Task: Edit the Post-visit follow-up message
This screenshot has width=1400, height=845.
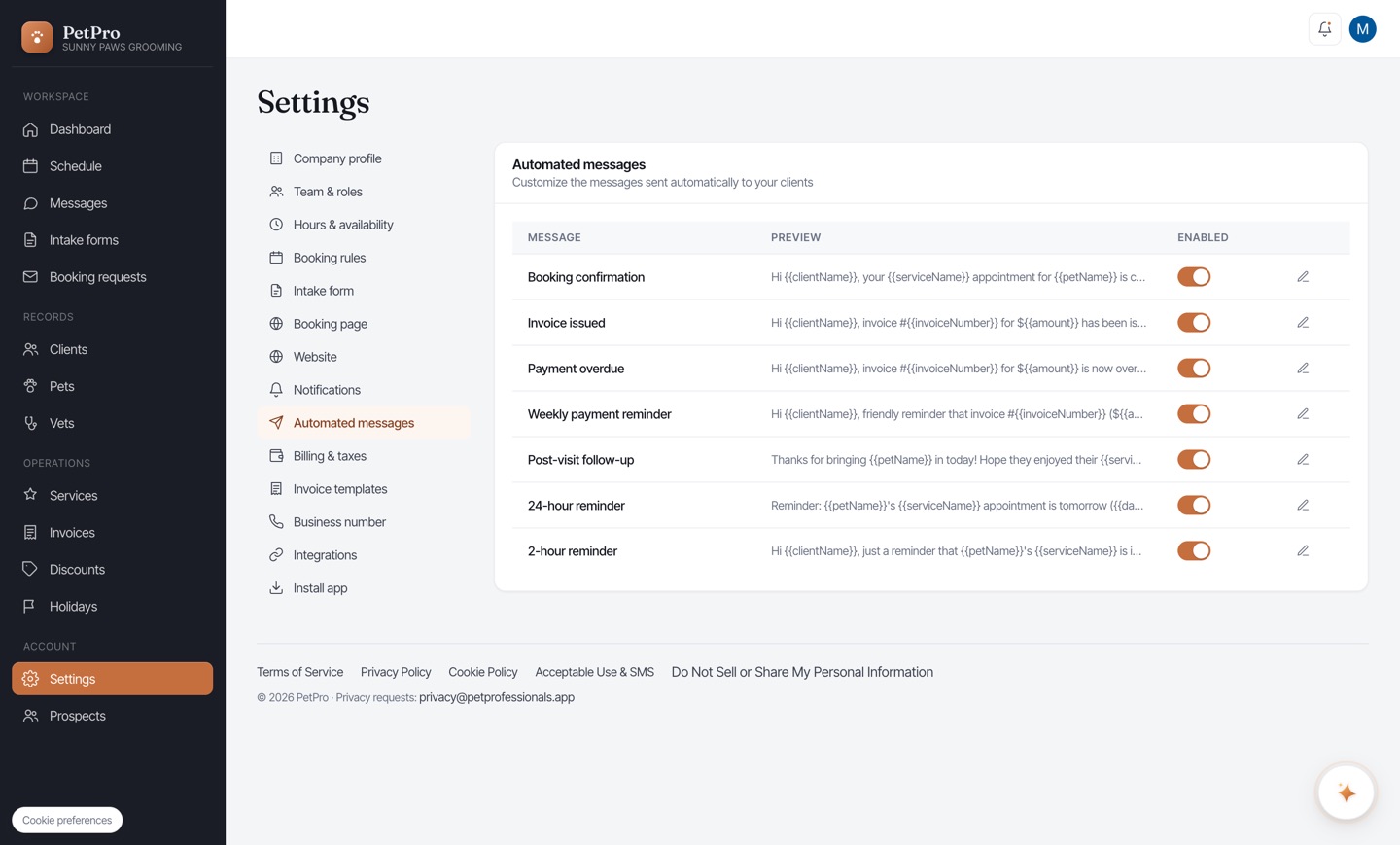Action: 1303,460
